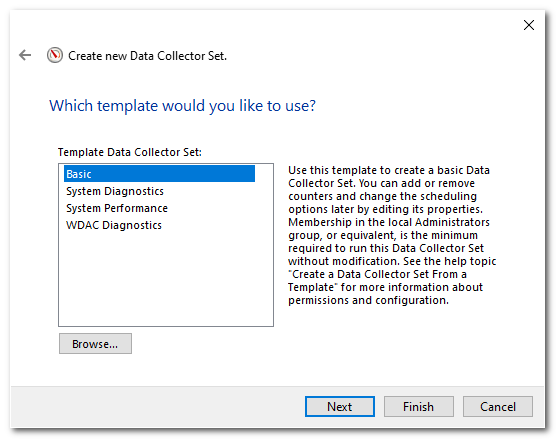Click blank gray footer left of Next
This screenshot has height=439, width=556.
coord(156,406)
